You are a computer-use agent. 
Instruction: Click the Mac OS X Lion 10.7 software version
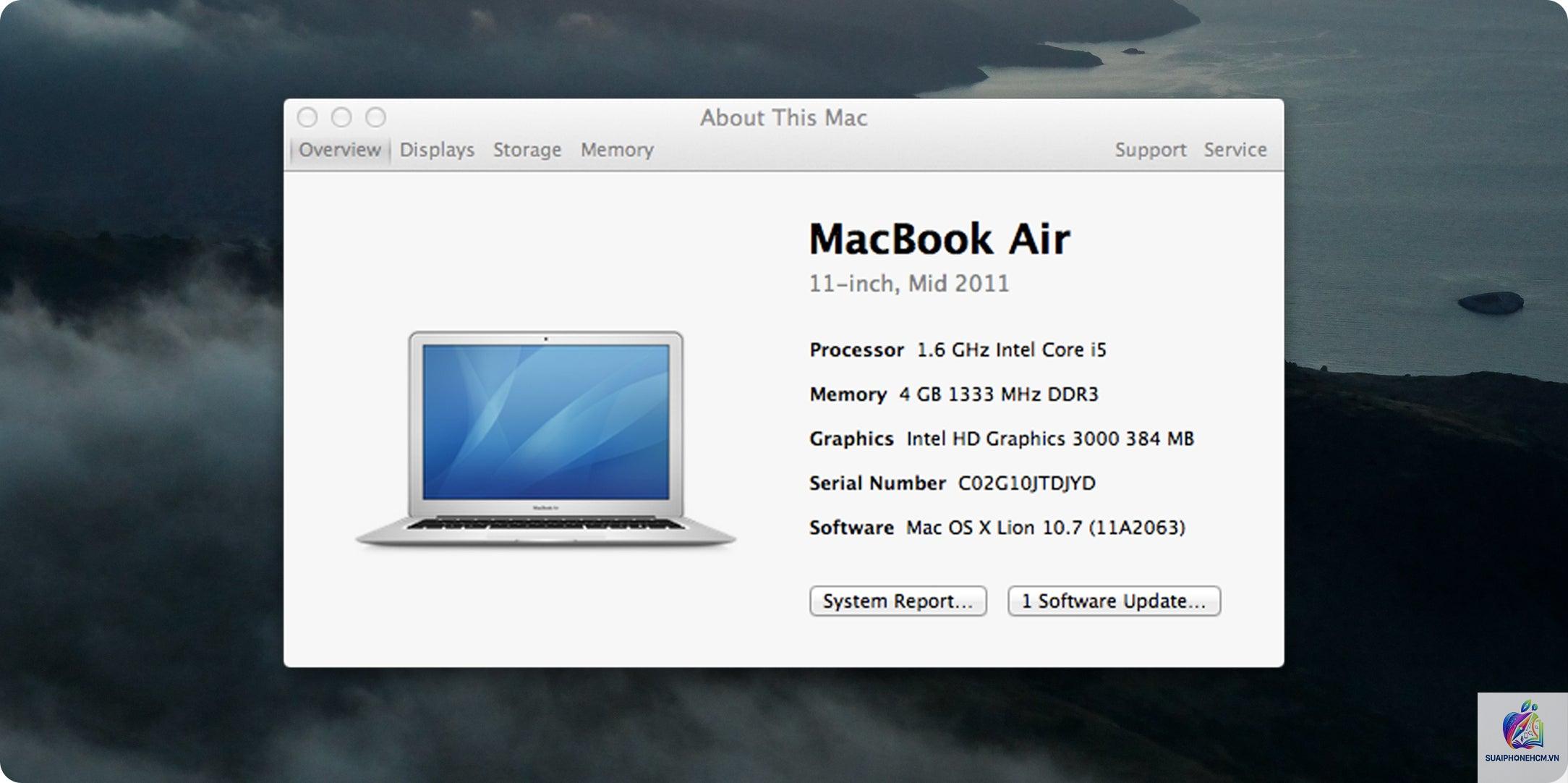[x=1045, y=528]
